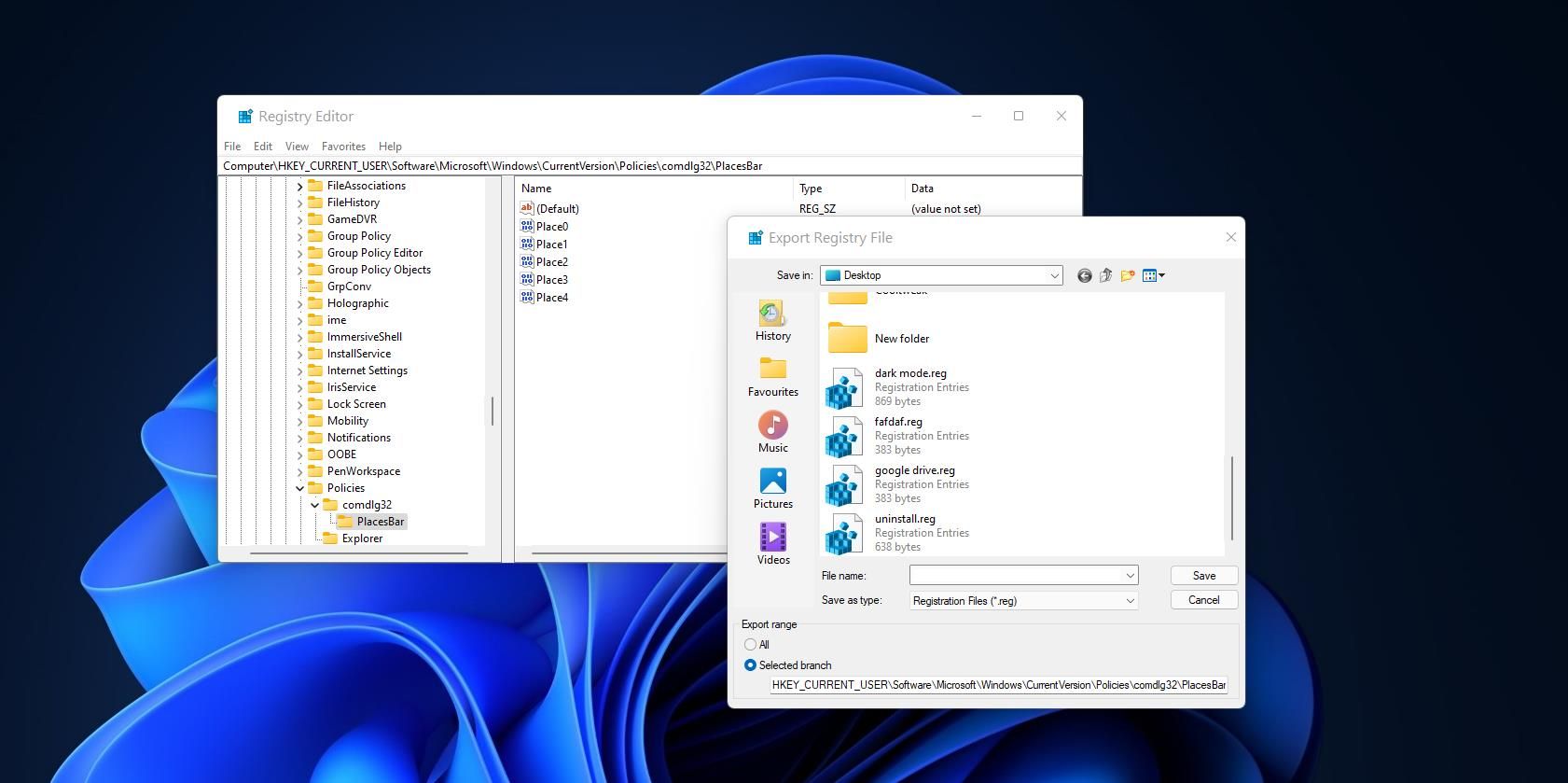
Task: Open Videos location in places bar
Action: (772, 537)
